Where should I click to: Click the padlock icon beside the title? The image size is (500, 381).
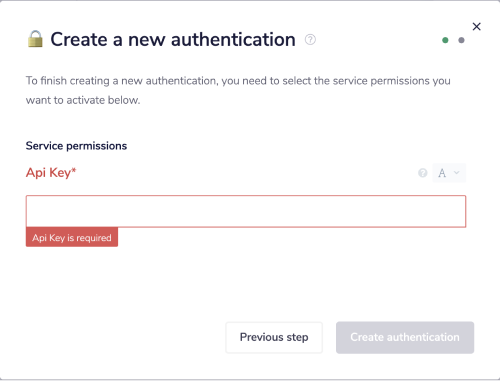[x=35, y=39]
